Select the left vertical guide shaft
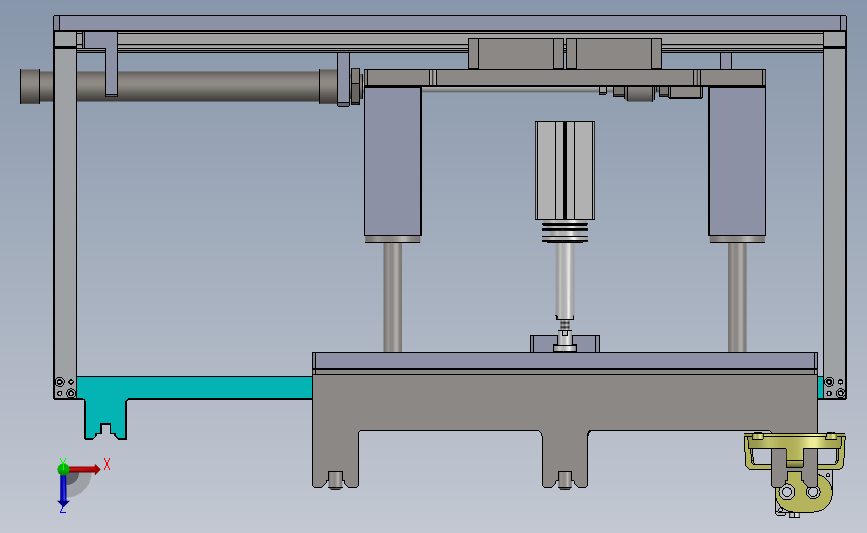 coord(393,297)
